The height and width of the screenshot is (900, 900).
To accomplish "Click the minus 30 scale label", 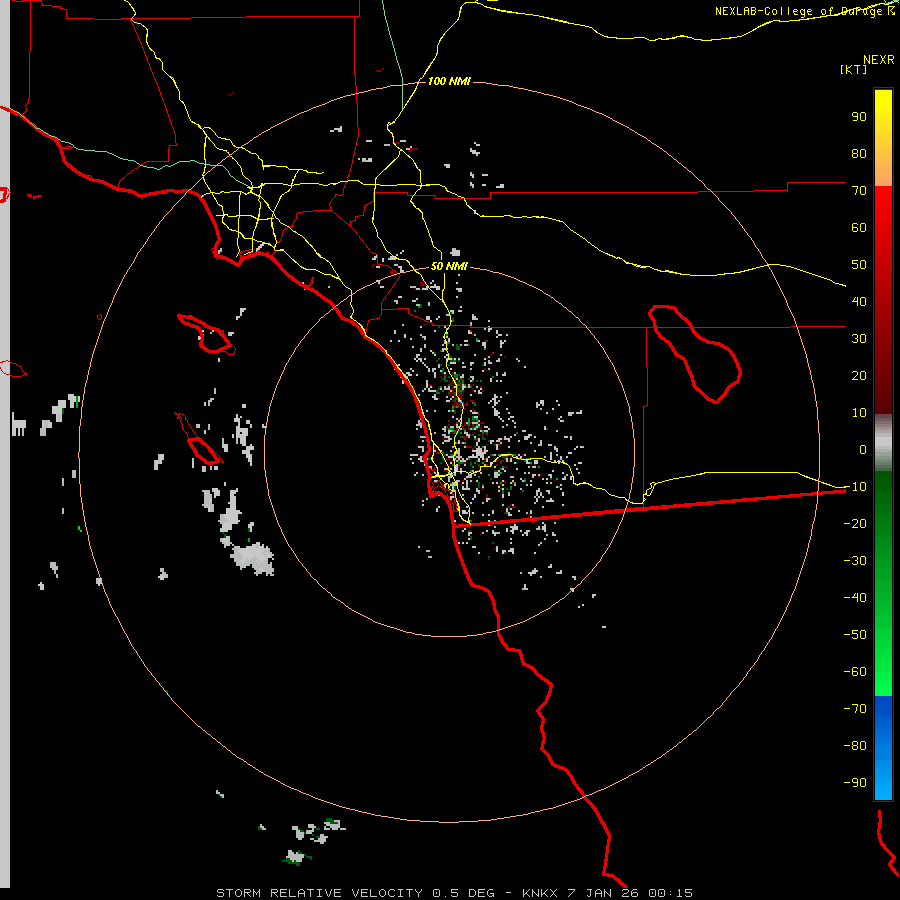I will pyautogui.click(x=855, y=561).
